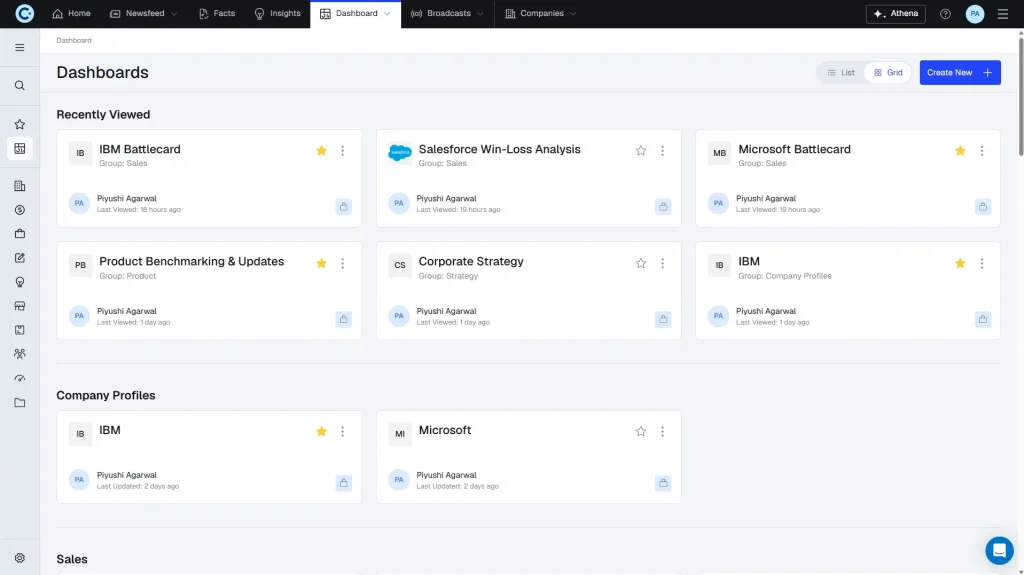This screenshot has width=1024, height=575.
Task: Favorite the Salesforce Win-Loss Analysis dashboard
Action: click(x=641, y=151)
